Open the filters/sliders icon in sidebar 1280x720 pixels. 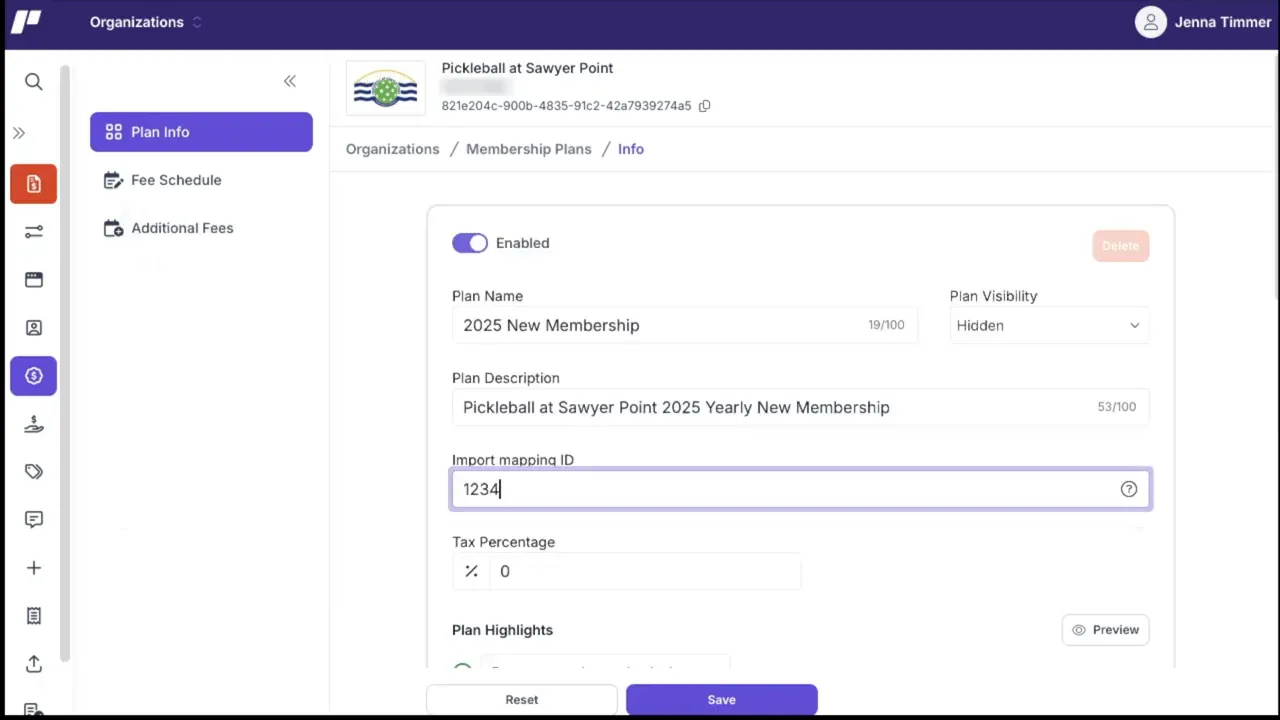pos(33,231)
